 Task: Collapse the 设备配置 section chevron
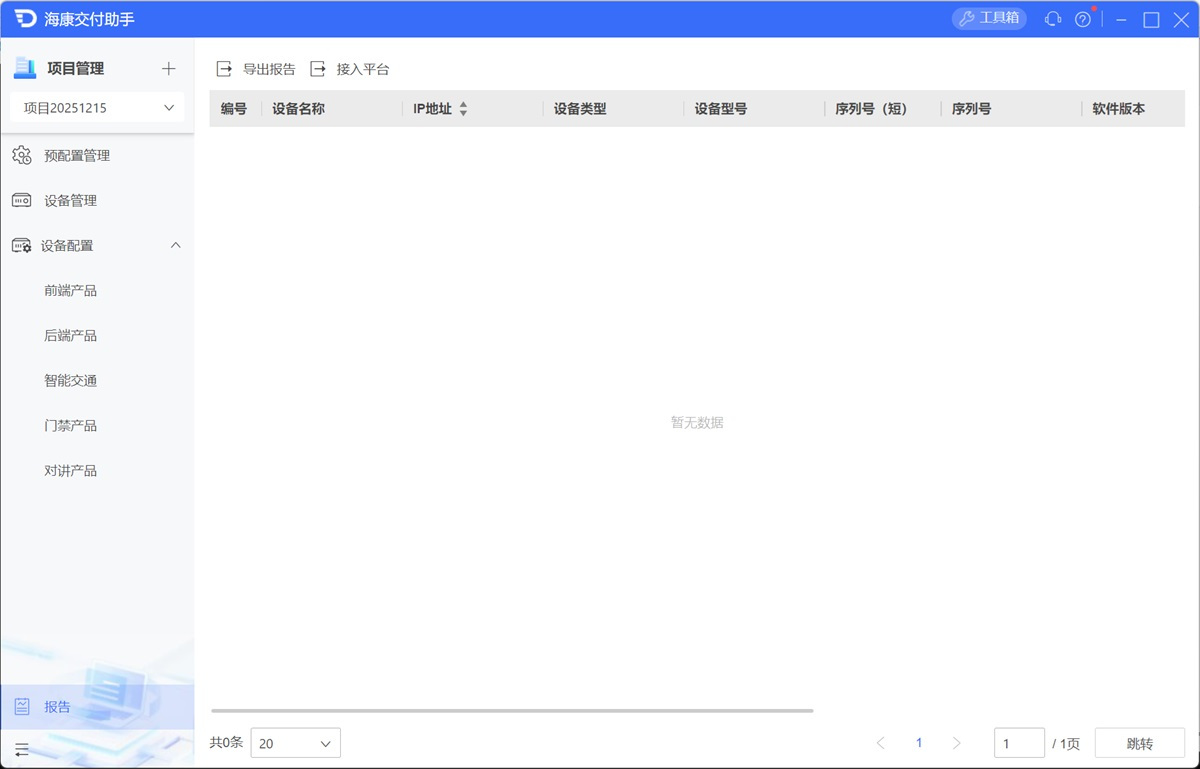(x=176, y=246)
